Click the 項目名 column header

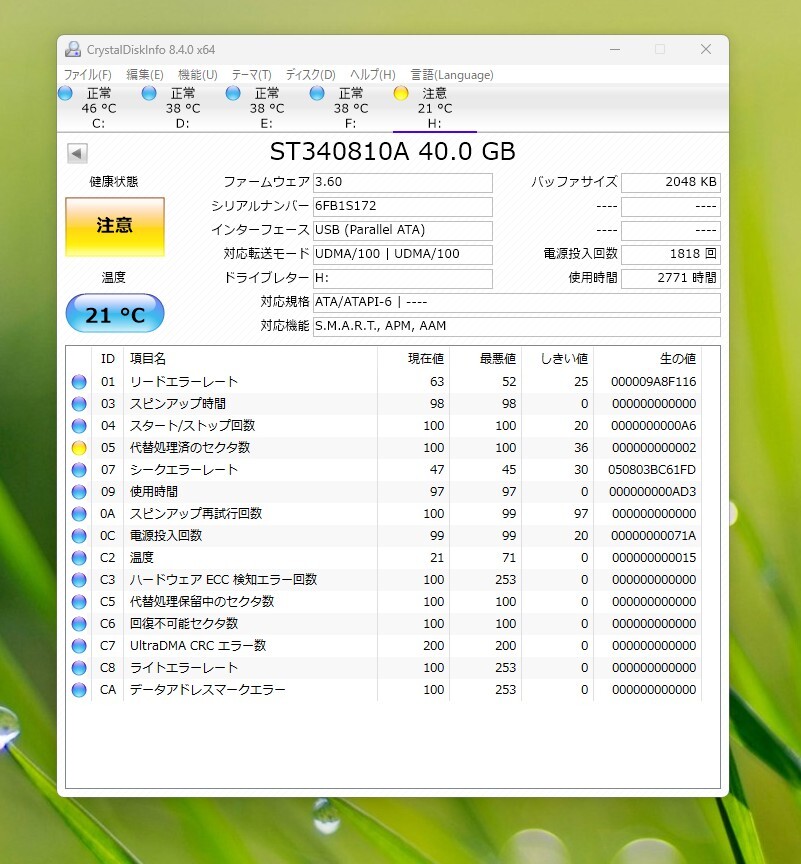point(251,359)
